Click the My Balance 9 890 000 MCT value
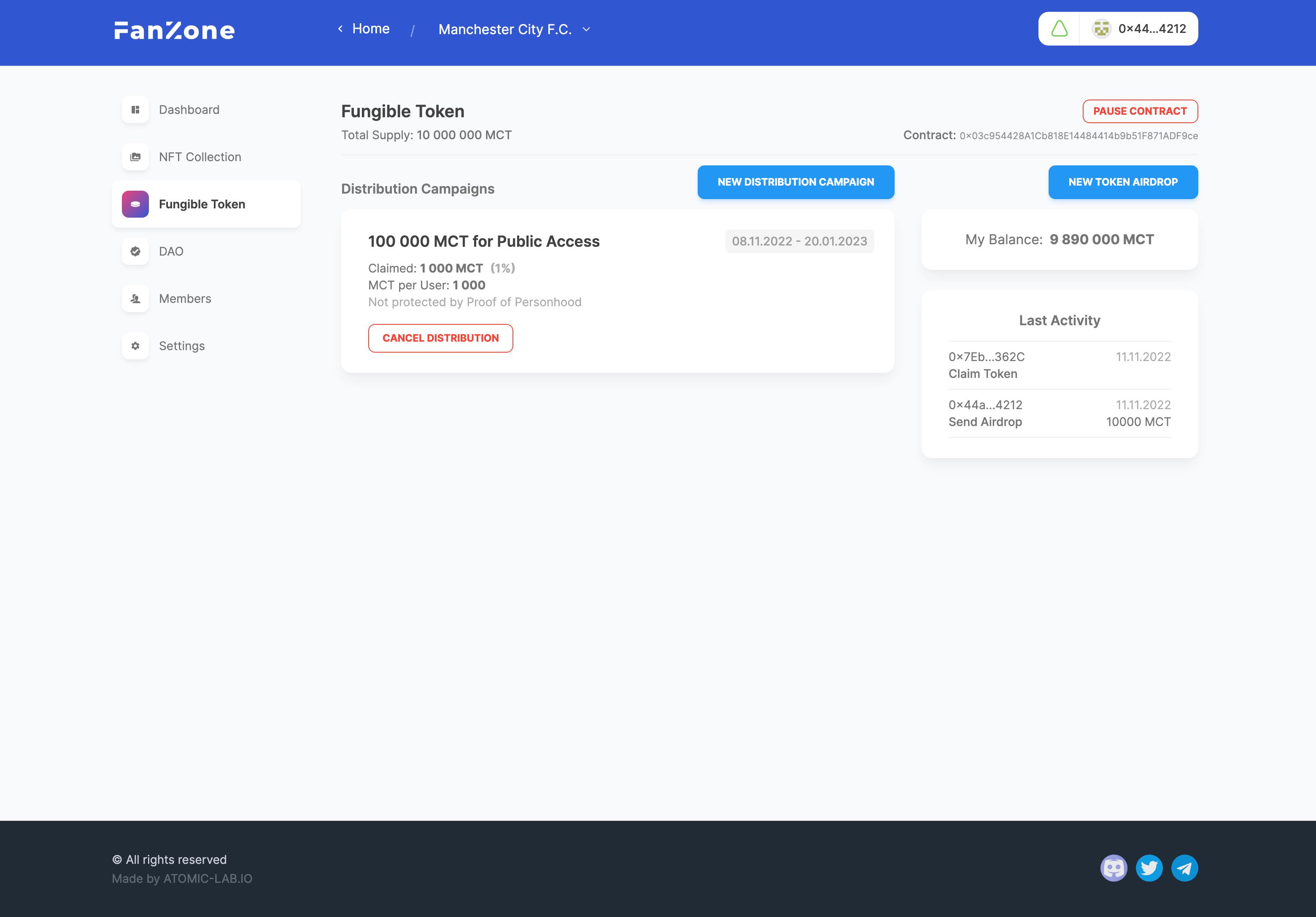The height and width of the screenshot is (917, 1316). (1102, 240)
